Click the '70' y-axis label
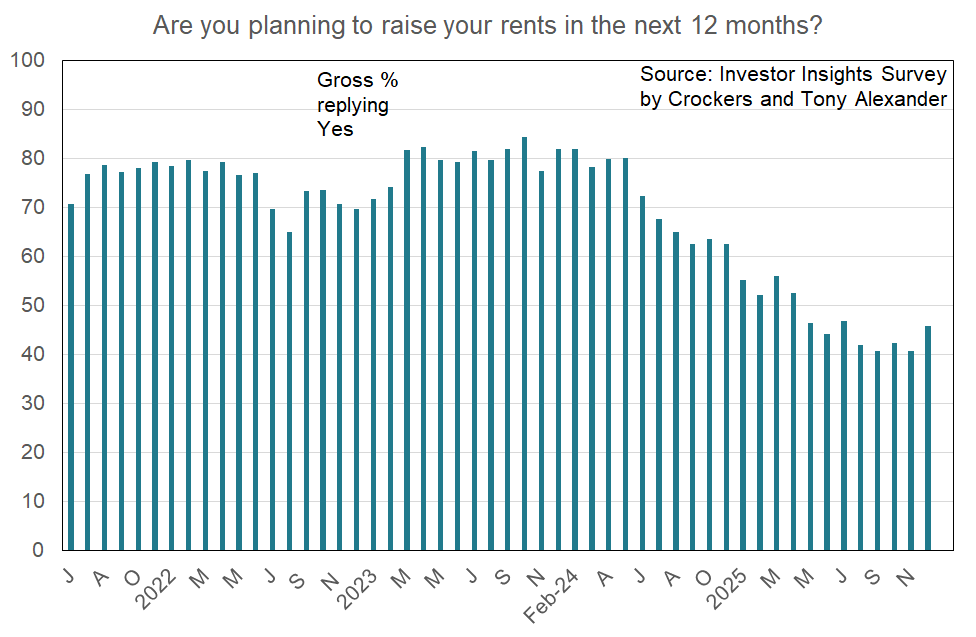This screenshot has width=976, height=637. 33,208
